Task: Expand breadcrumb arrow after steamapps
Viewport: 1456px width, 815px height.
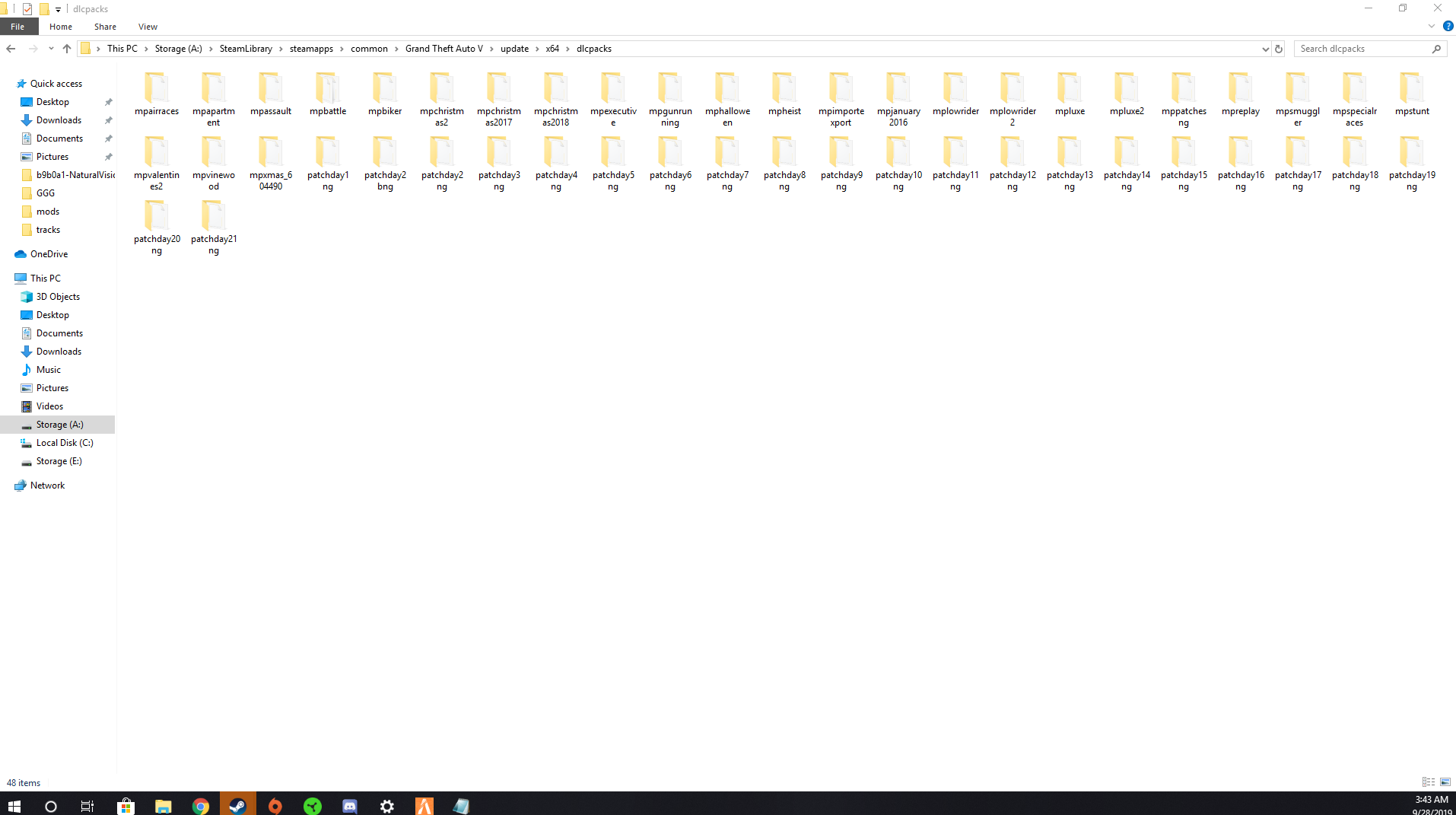Action: 342,49
